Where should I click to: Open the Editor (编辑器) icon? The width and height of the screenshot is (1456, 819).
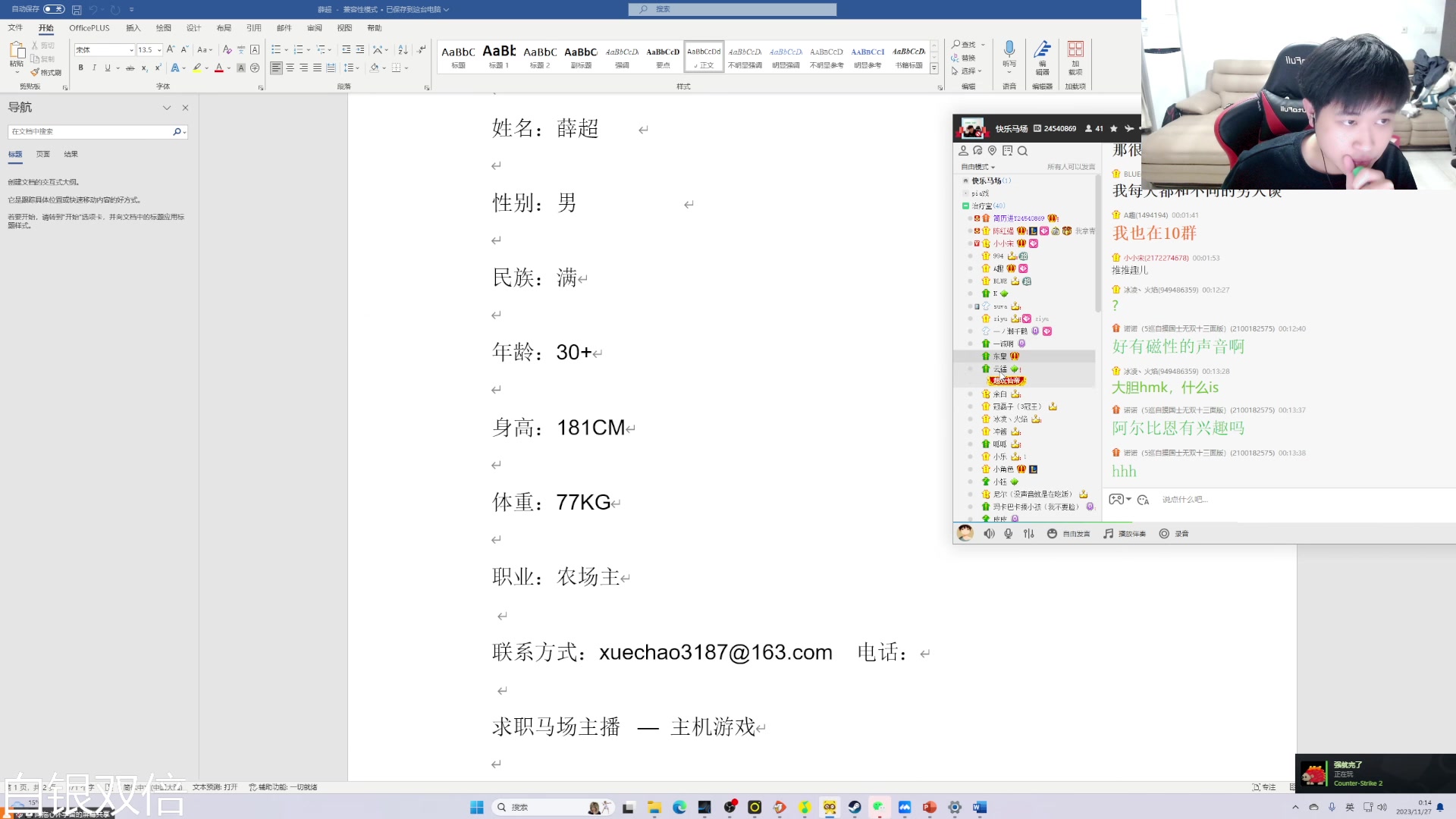(1042, 57)
